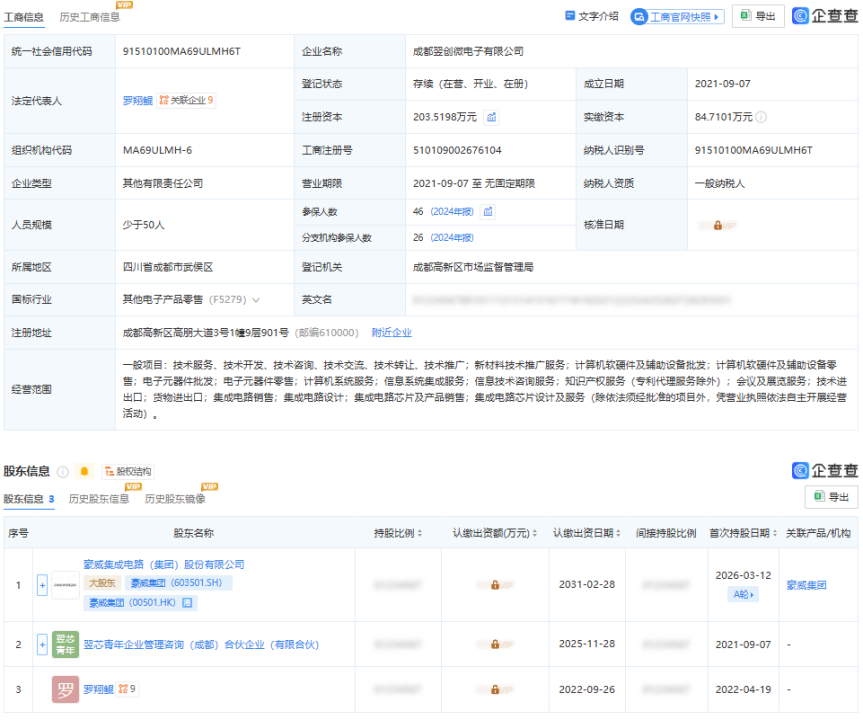Select 股东信息 3 sub-tab
The image size is (863, 720).
tap(29, 499)
